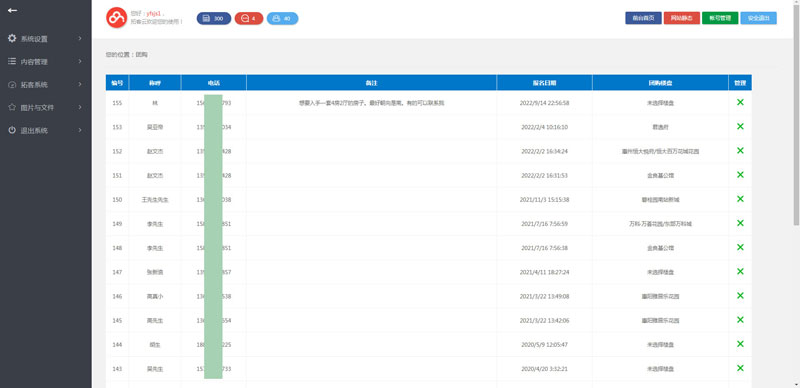Delete row 145 with the green X
This screenshot has height=388, width=800.
[x=740, y=320]
